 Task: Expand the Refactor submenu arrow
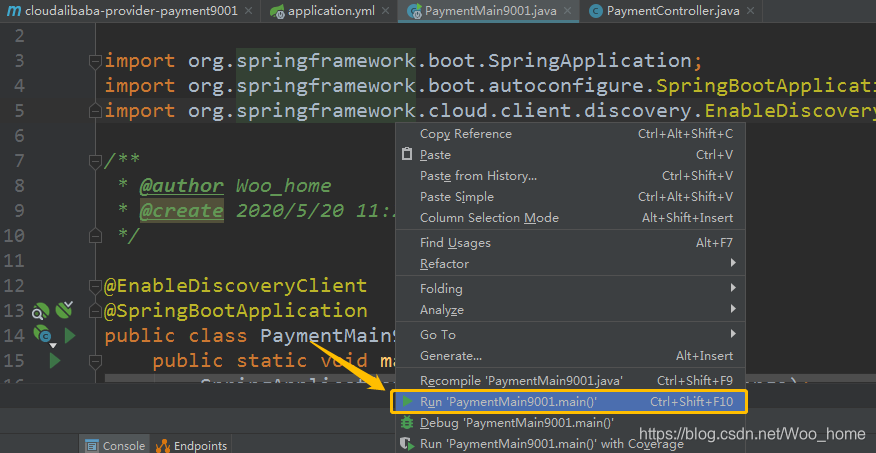734,263
